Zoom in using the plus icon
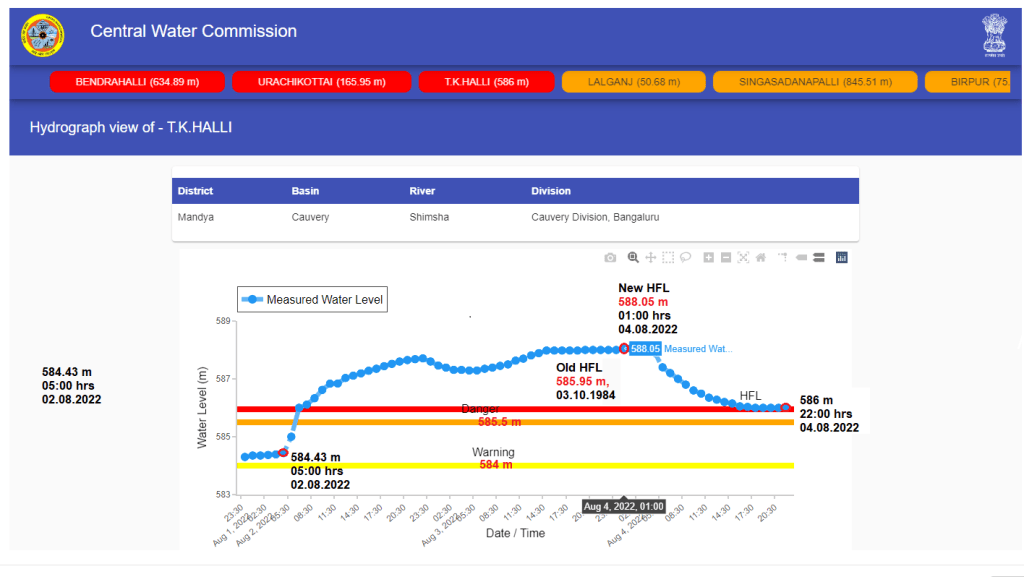 [709, 257]
